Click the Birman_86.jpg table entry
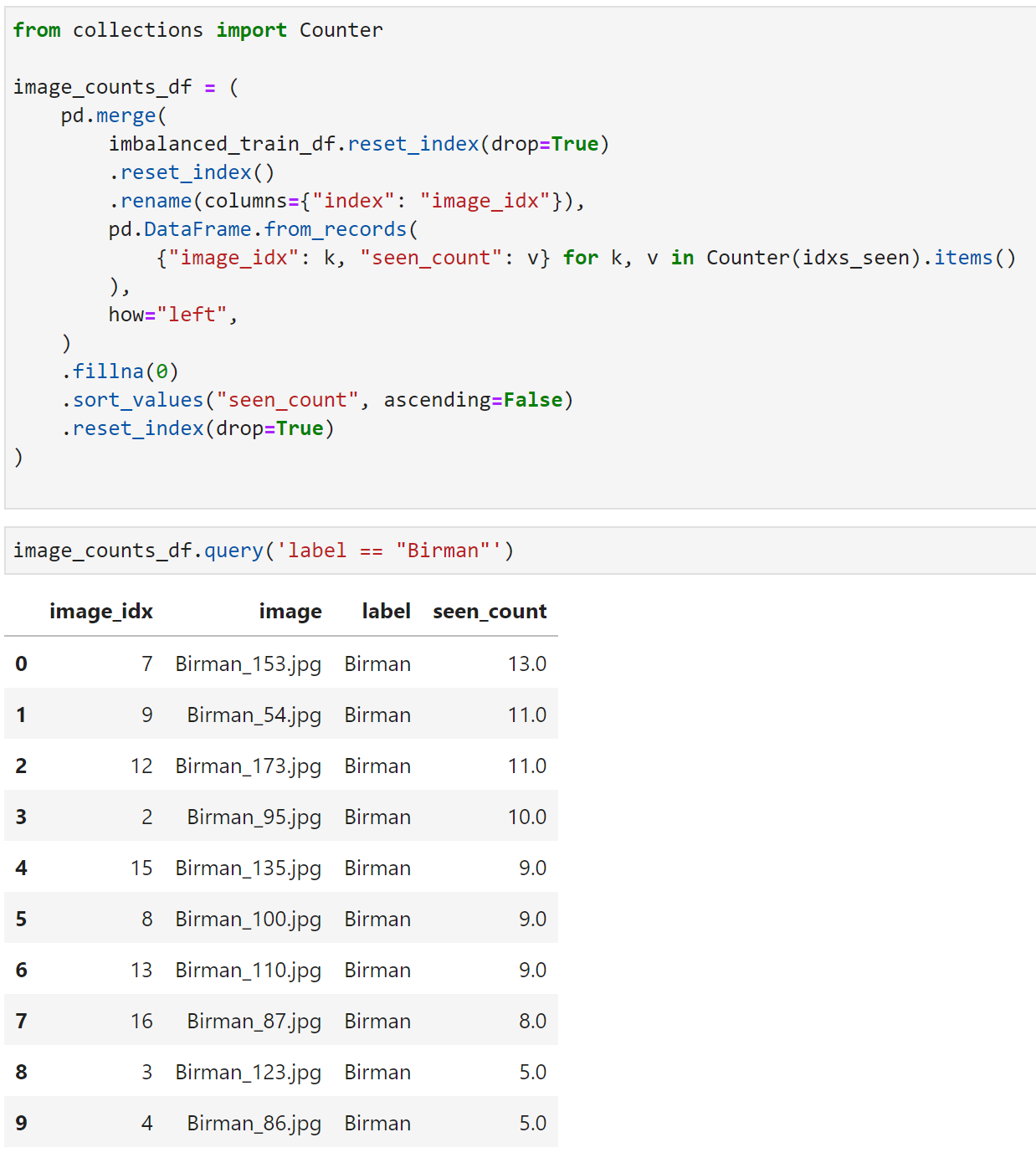This screenshot has height=1168, width=1036. (x=254, y=1124)
